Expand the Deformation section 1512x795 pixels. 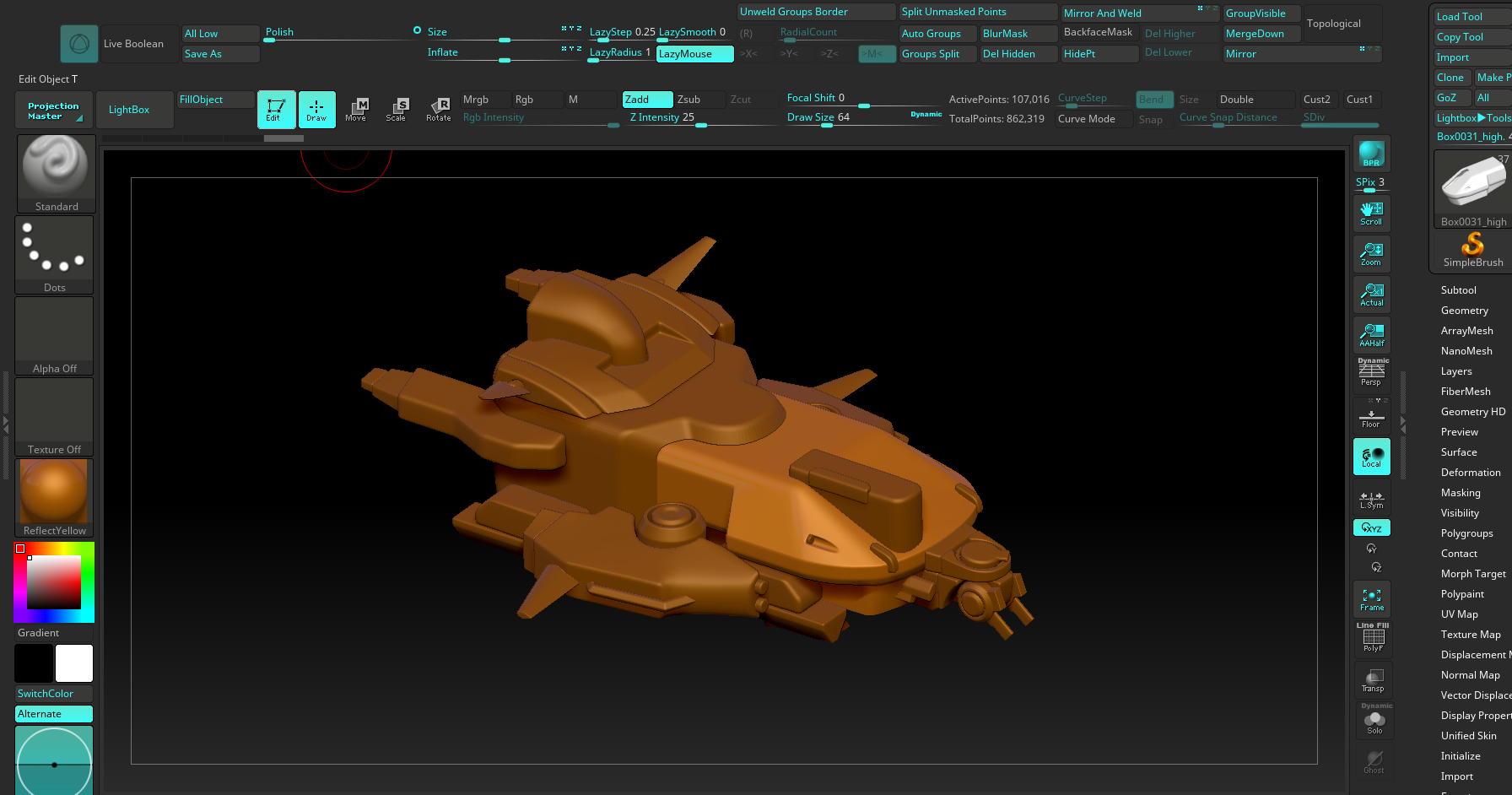[1471, 473]
